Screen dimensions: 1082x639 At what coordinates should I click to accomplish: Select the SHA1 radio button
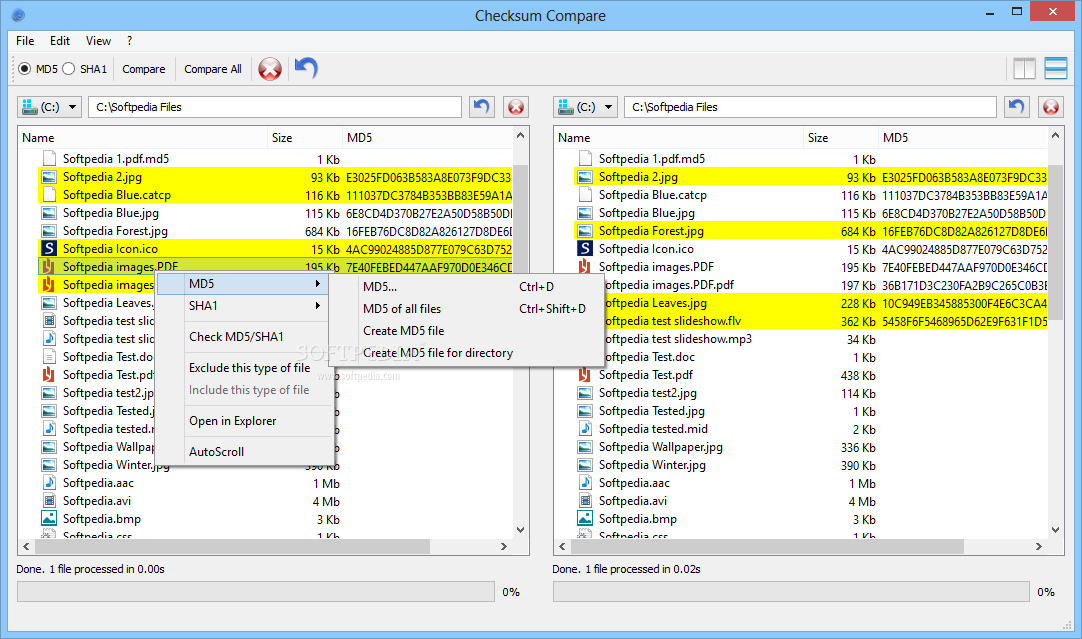68,68
